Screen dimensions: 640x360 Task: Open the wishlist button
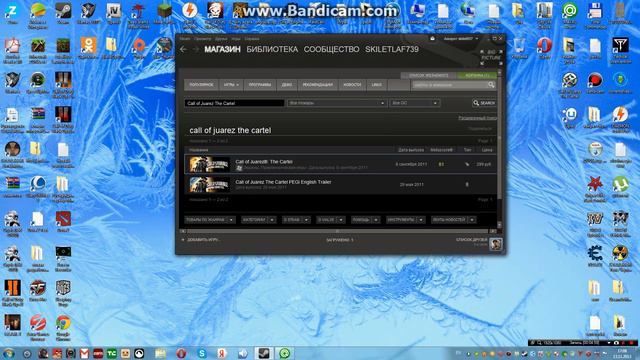point(429,76)
